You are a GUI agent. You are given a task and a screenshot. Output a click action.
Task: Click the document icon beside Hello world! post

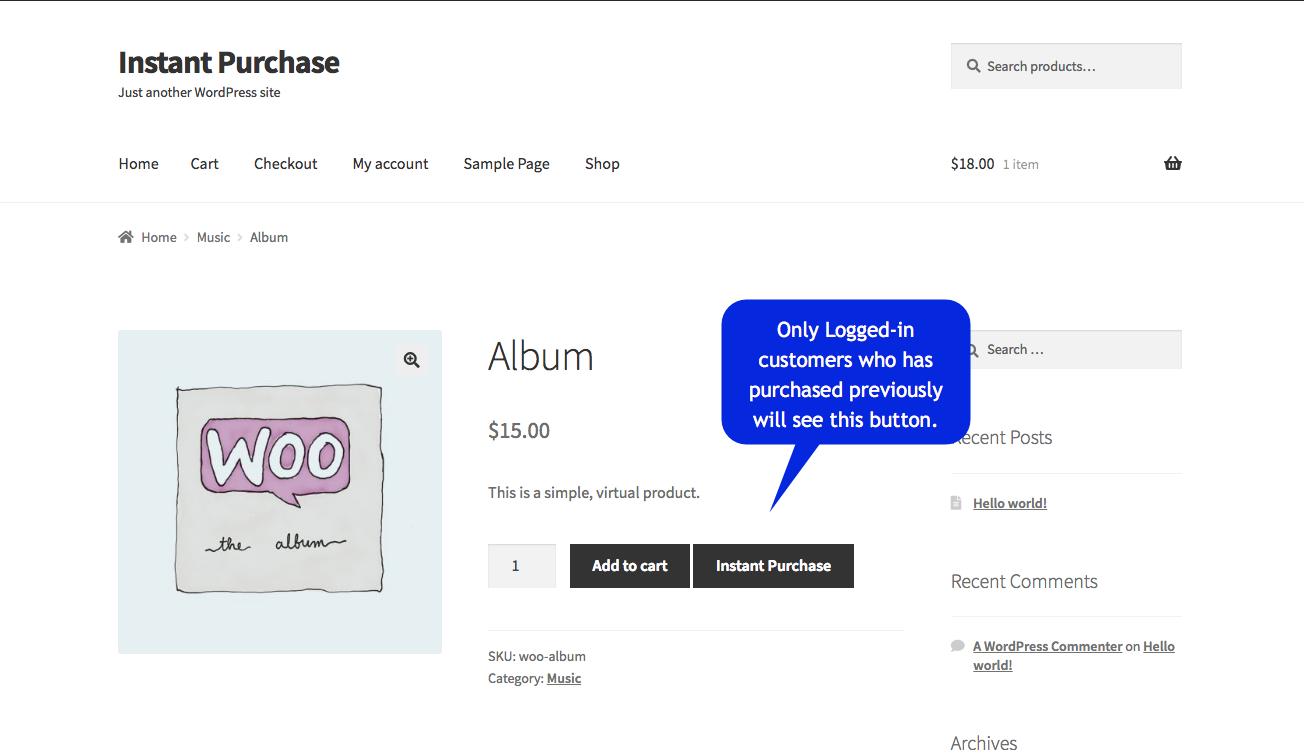point(957,503)
